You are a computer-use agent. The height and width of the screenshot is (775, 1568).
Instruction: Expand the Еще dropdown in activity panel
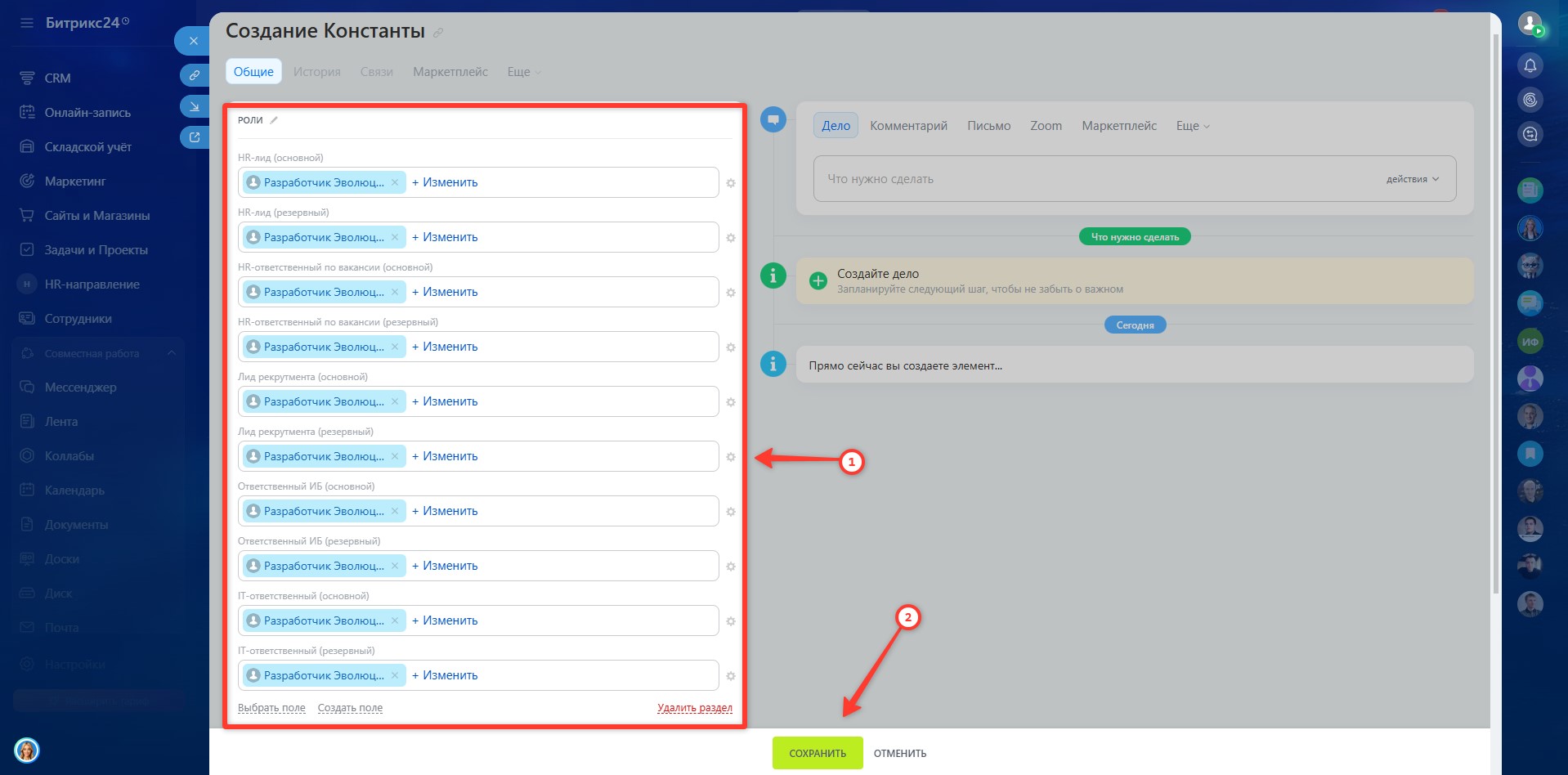1192,126
